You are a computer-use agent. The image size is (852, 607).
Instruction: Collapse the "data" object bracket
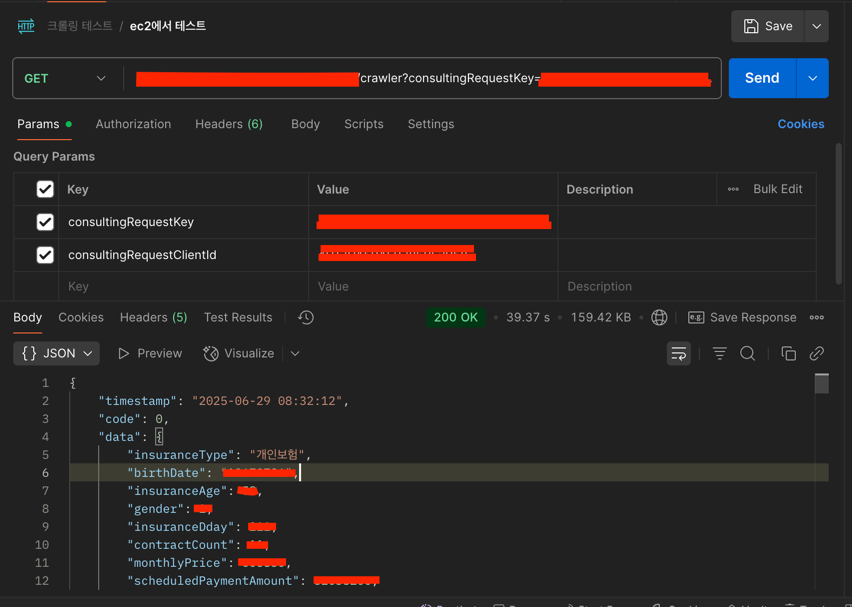[x=159, y=437]
